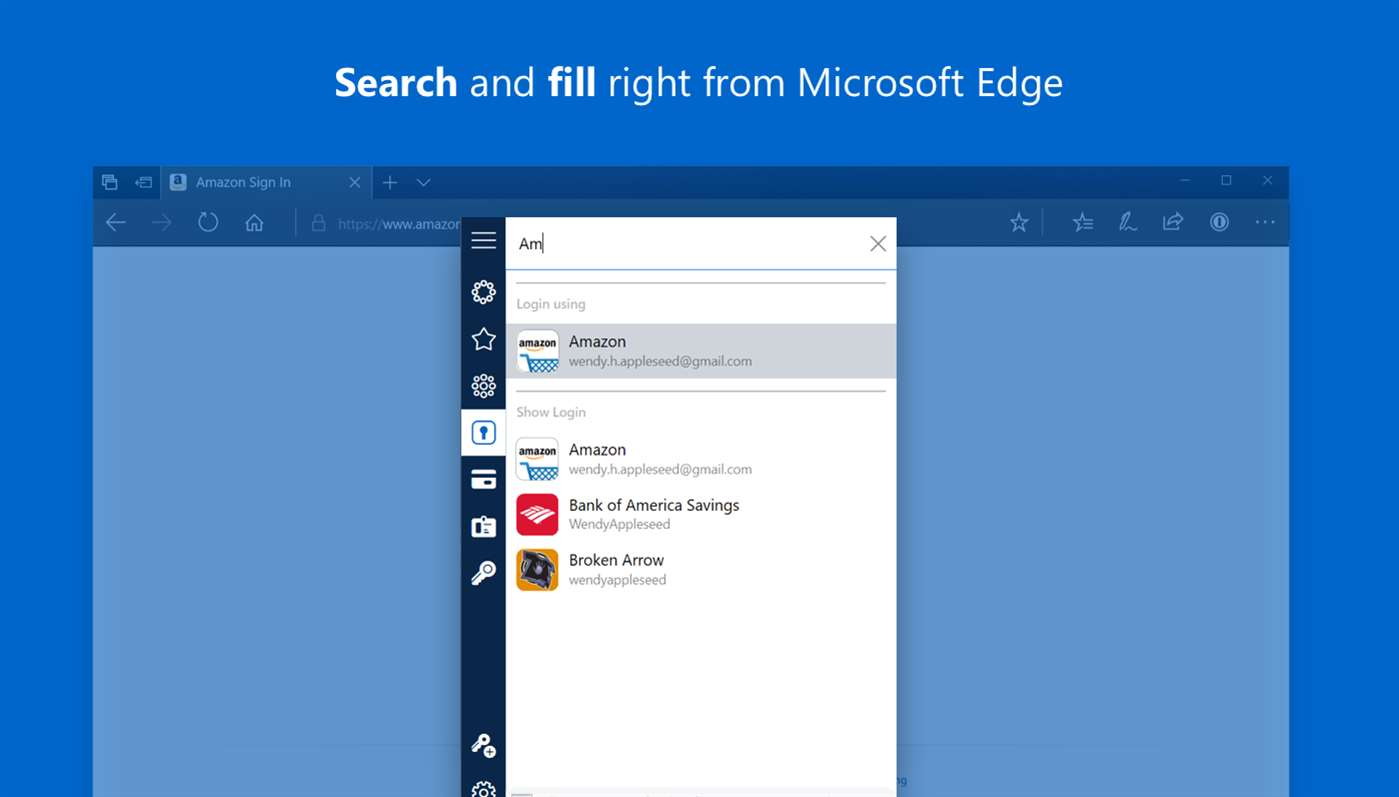Open the password generator icon
The width and height of the screenshot is (1399, 797).
[x=484, y=745]
